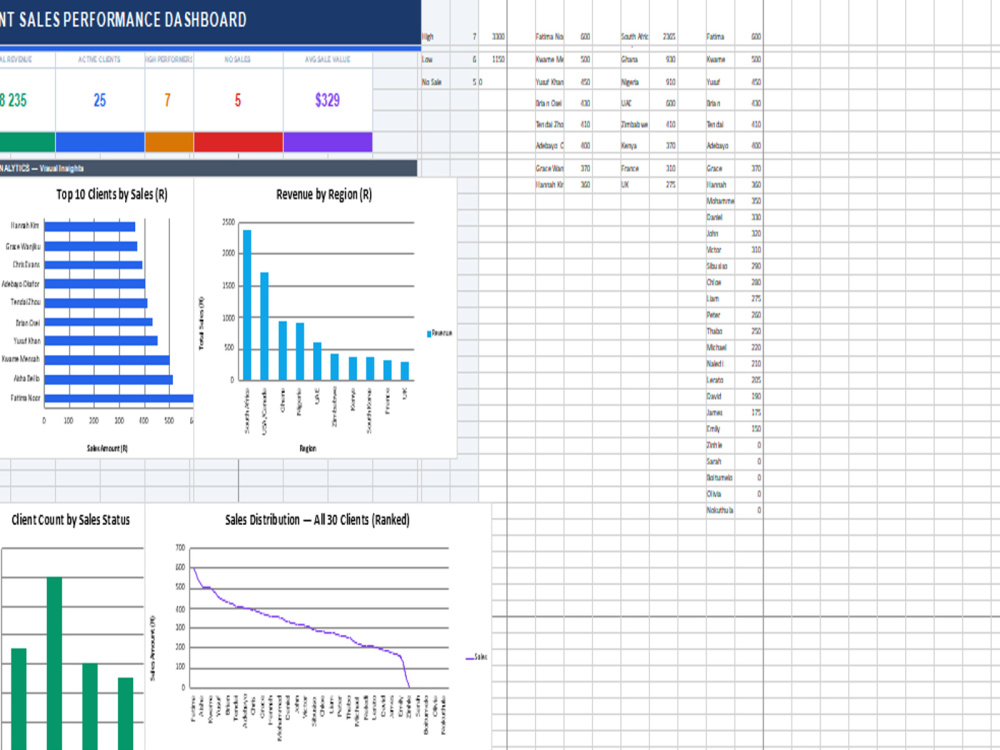Select the Grace Wan client name cell
Screen dimensions: 1000x750
[549, 168]
